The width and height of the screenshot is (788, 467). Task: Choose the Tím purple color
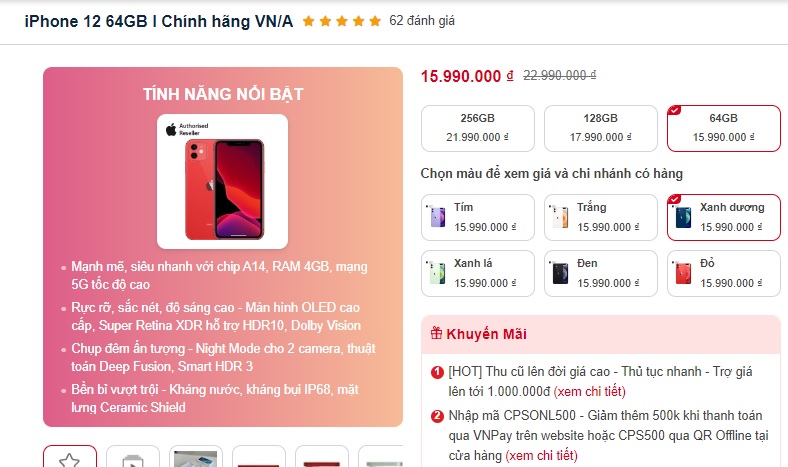(x=477, y=217)
